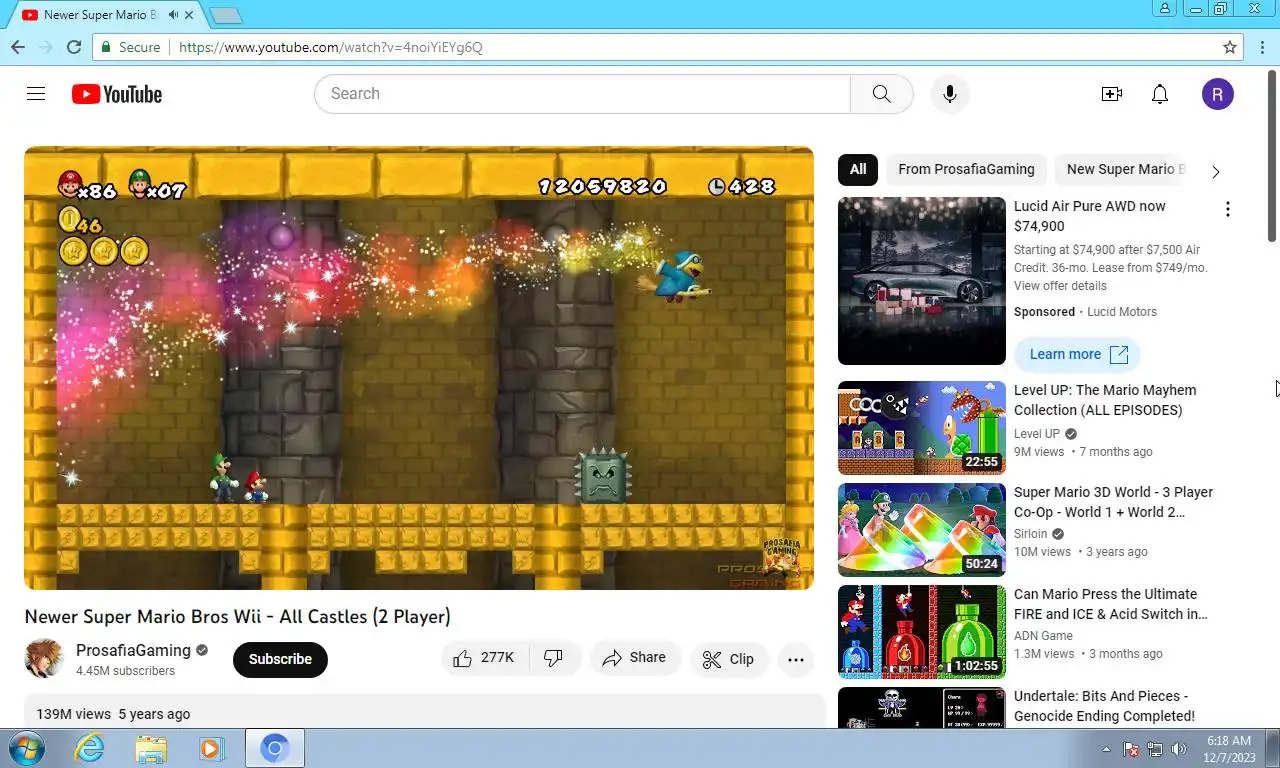This screenshot has width=1280, height=768.
Task: Click the video player to pause
Action: pos(419,368)
